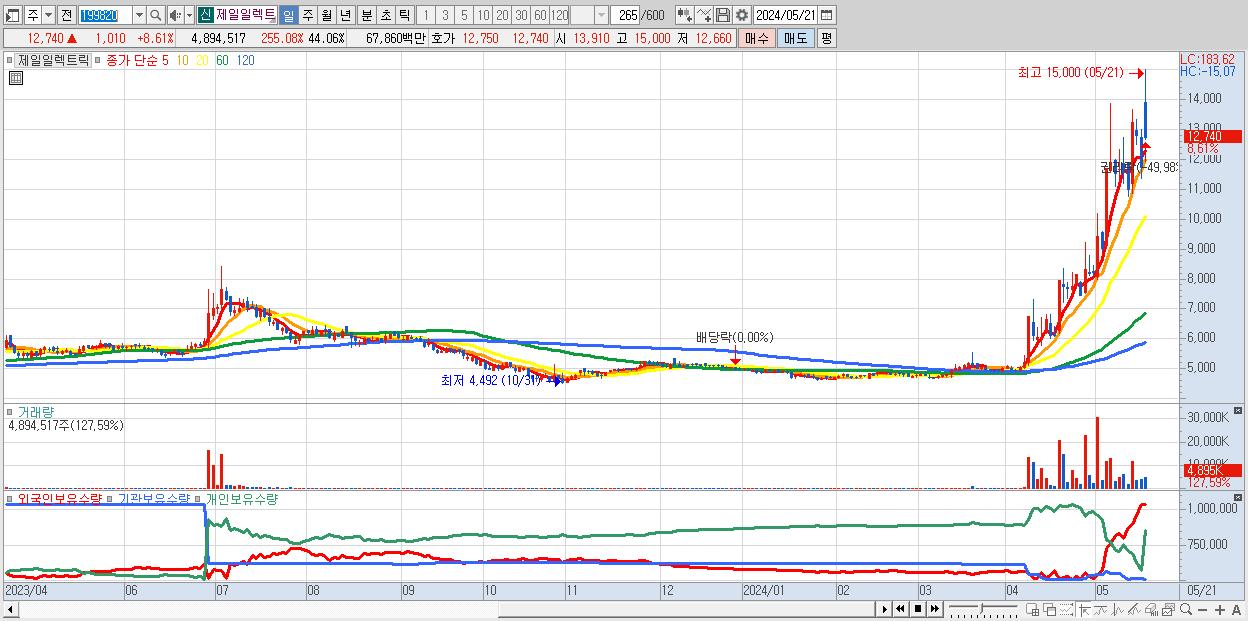Click the overlapping windows icon
The width and height of the screenshot is (1248, 621).
pos(1050,609)
